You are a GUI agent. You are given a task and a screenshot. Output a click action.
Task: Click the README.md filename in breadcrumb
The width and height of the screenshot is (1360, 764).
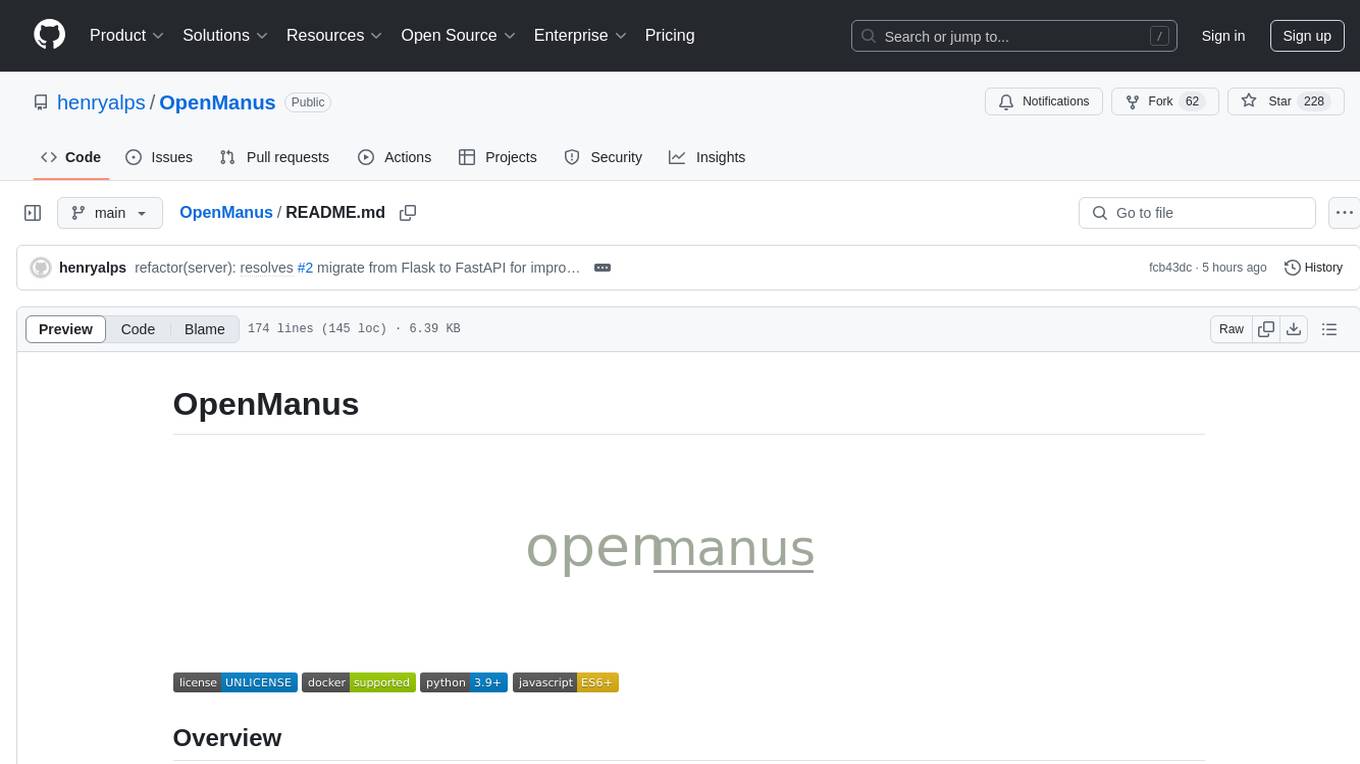click(335, 212)
